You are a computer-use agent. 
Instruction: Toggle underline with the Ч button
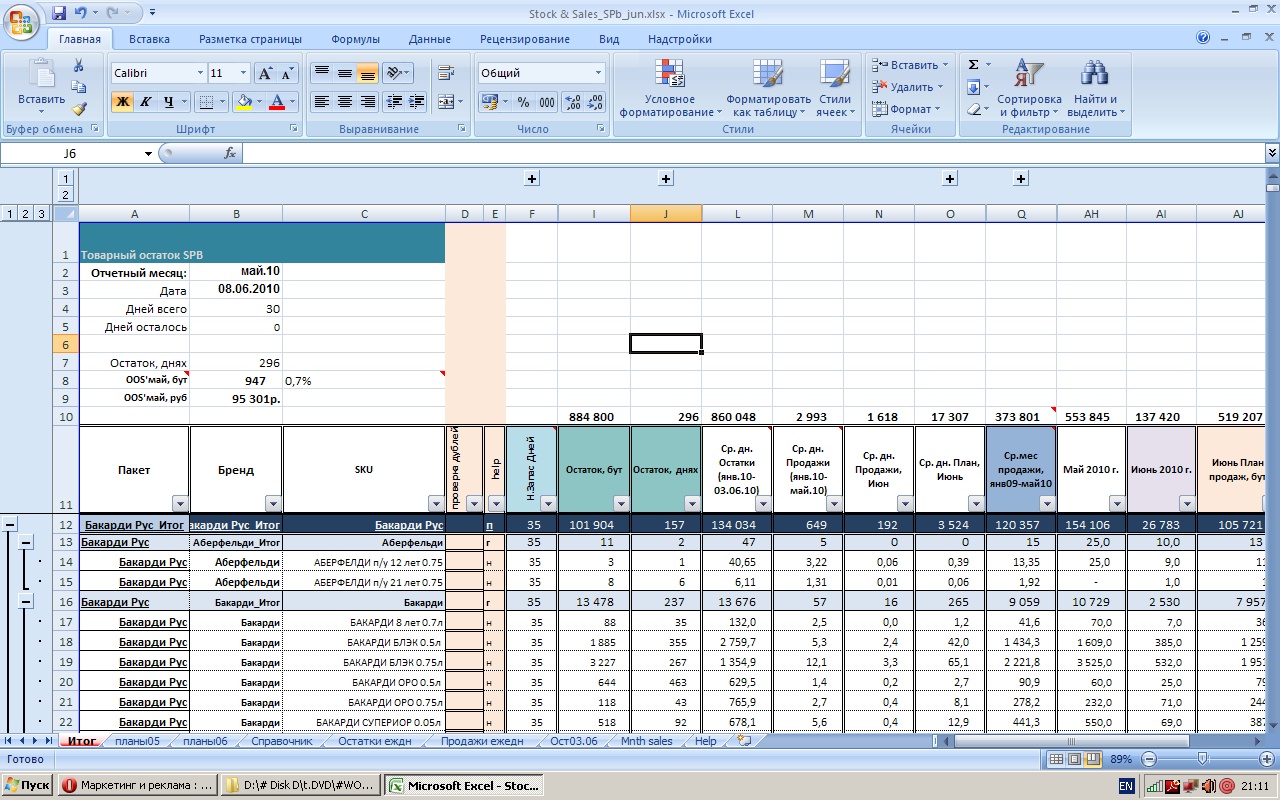click(x=169, y=102)
